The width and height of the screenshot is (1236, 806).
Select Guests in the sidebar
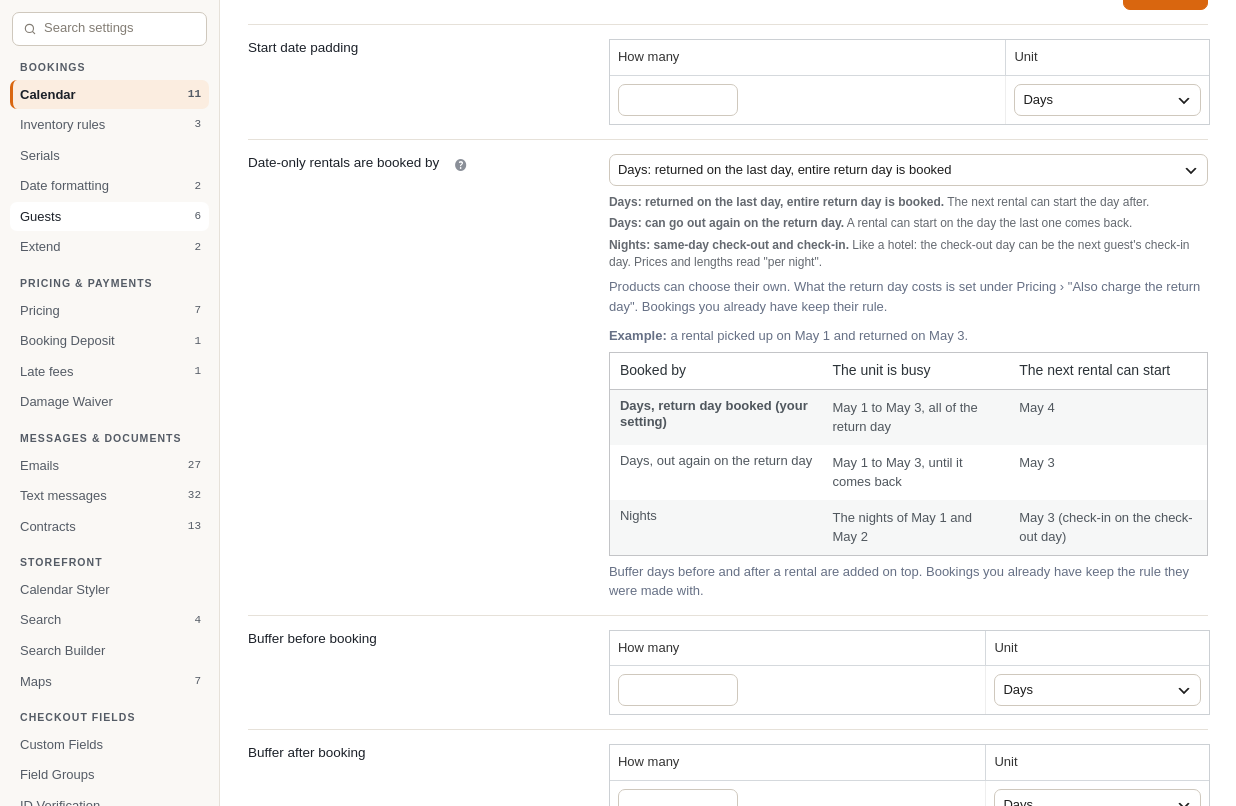[x=110, y=216]
